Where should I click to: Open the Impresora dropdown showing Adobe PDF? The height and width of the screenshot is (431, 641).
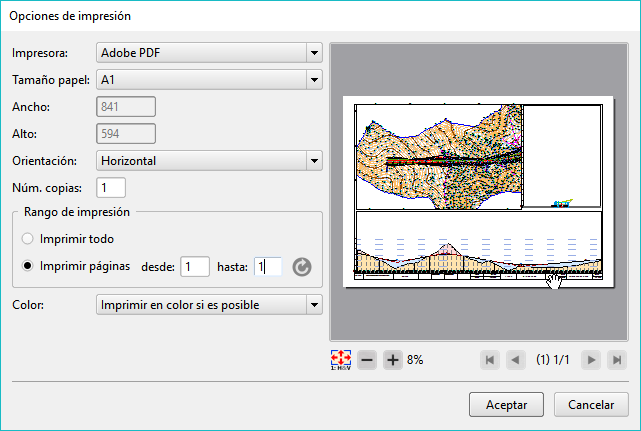tap(209, 53)
